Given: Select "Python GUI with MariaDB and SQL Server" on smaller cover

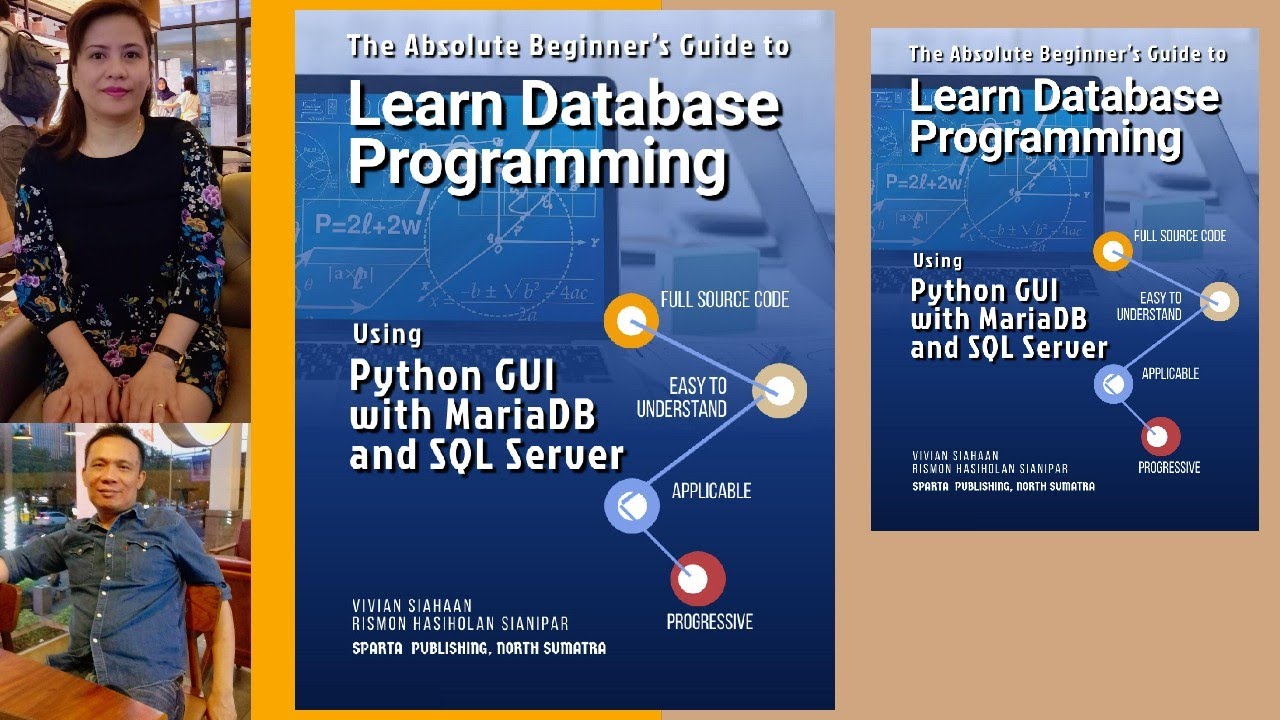Looking at the screenshot, I should [1009, 319].
